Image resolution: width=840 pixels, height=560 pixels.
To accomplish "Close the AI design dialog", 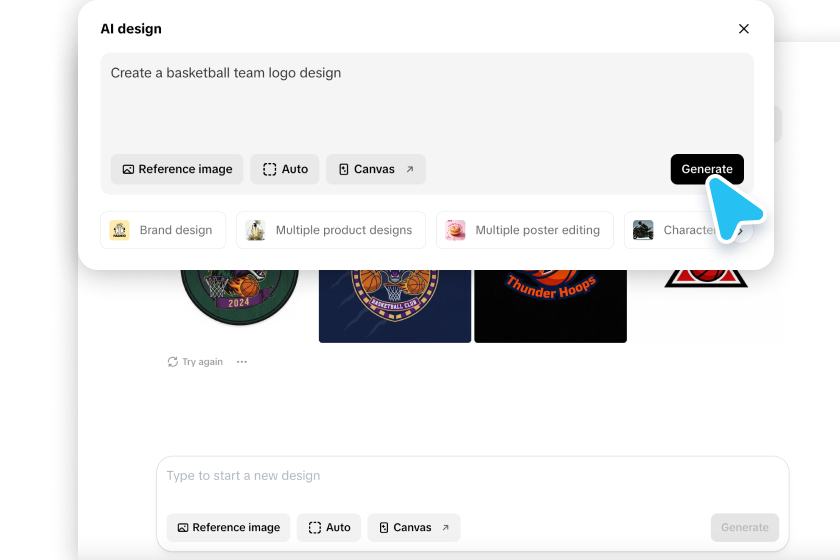I will [743, 29].
